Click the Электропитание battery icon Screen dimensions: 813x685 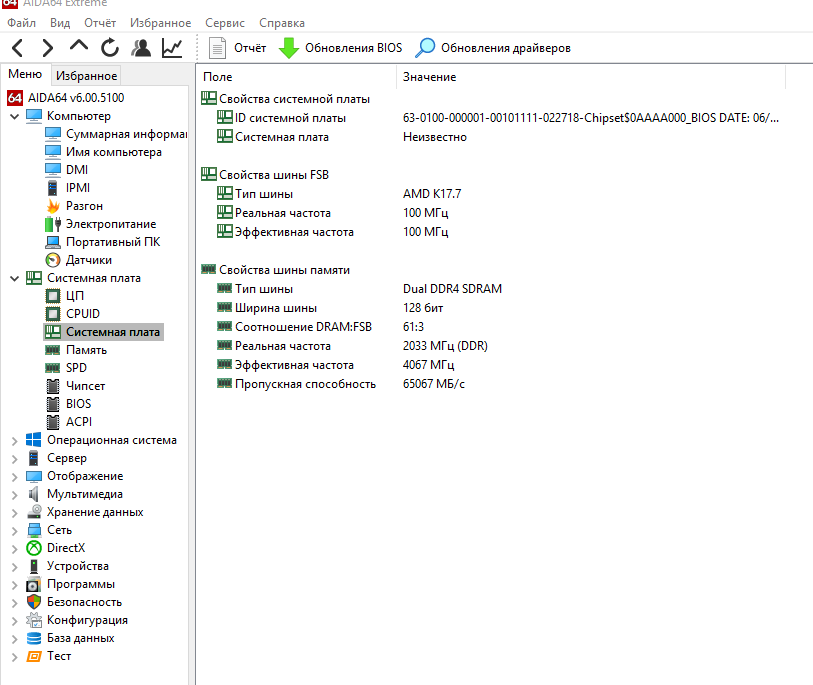tap(53, 224)
